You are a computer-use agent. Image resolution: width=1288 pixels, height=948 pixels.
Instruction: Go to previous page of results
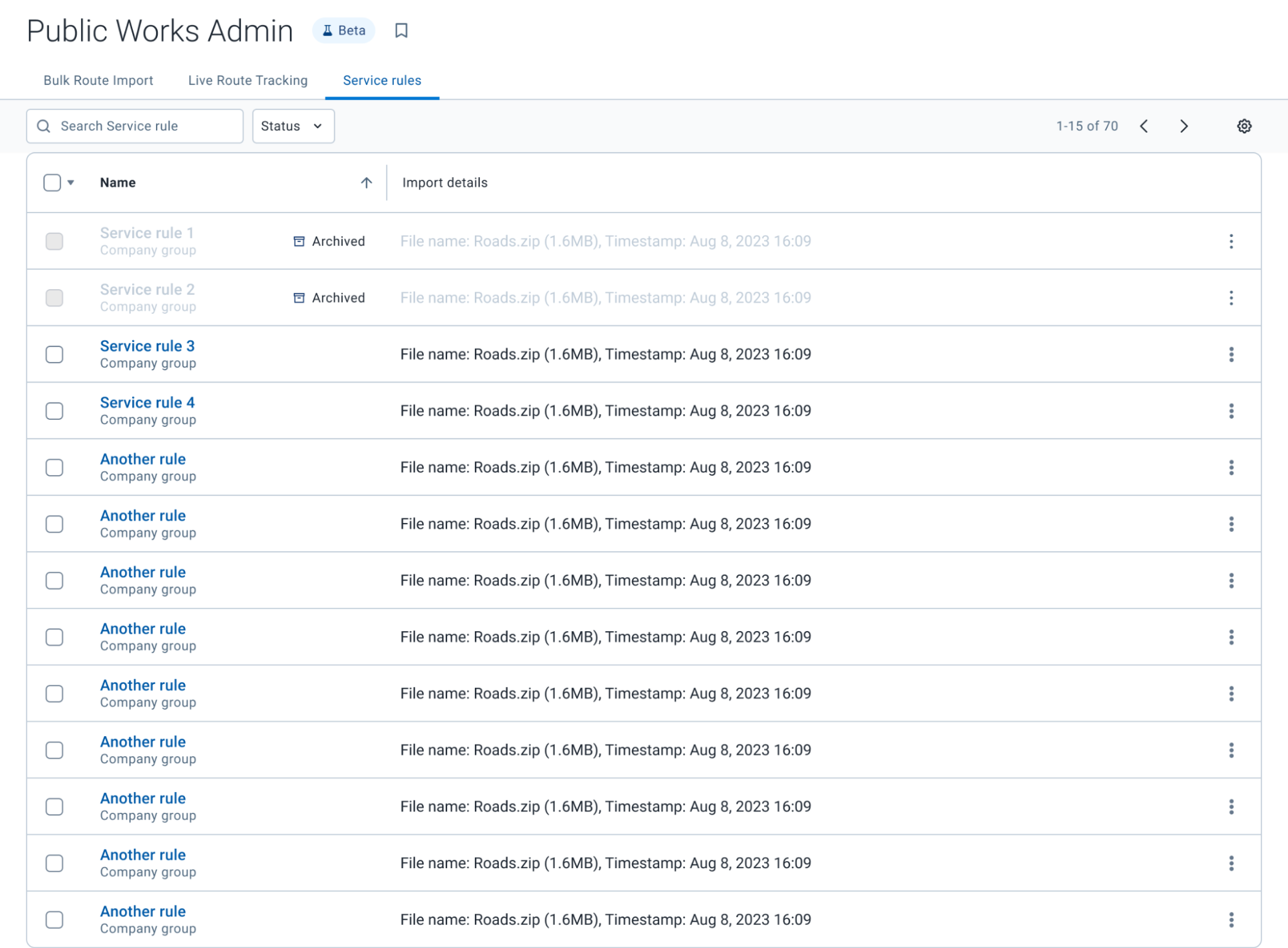click(1144, 126)
